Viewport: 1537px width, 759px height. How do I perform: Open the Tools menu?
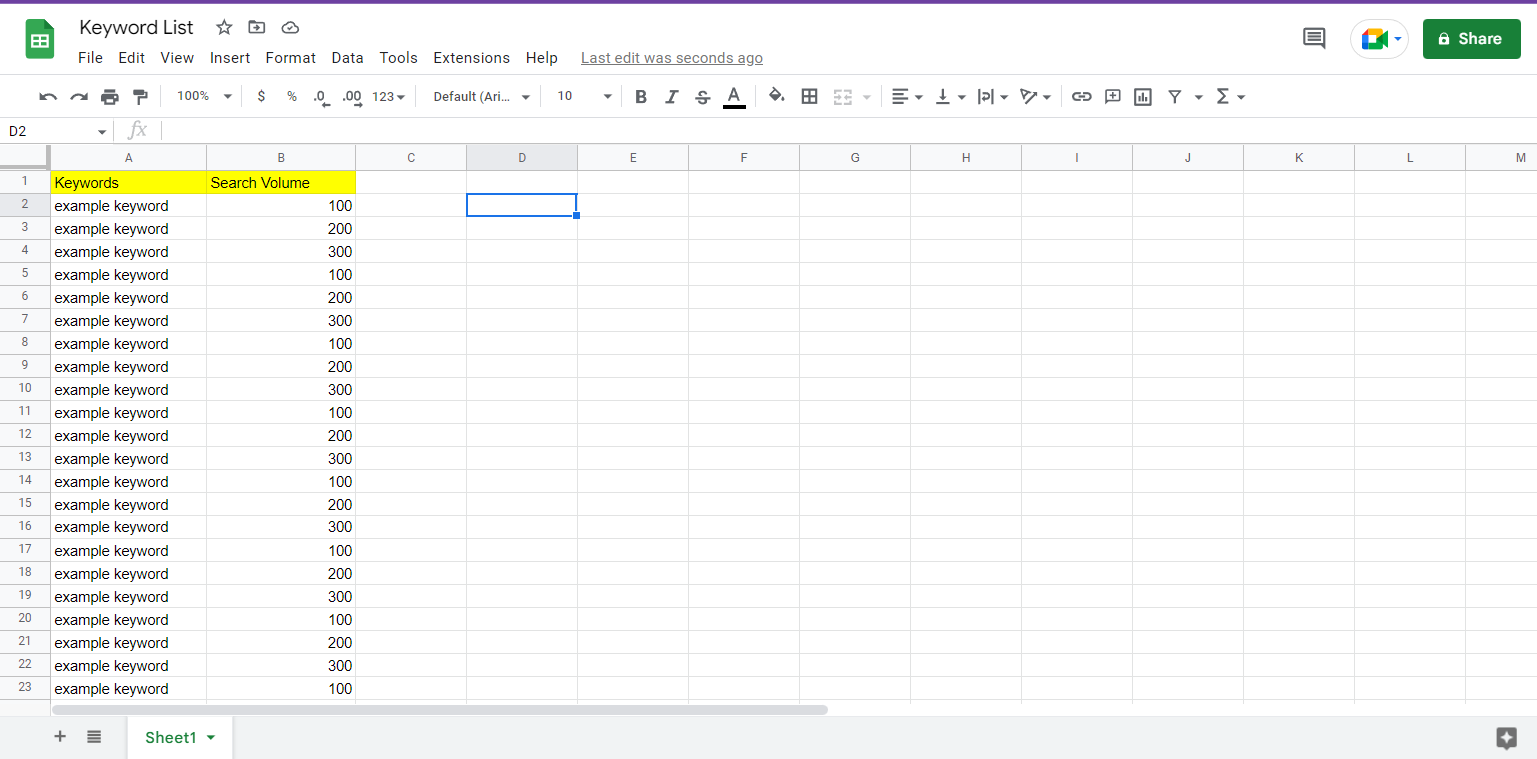coord(398,58)
